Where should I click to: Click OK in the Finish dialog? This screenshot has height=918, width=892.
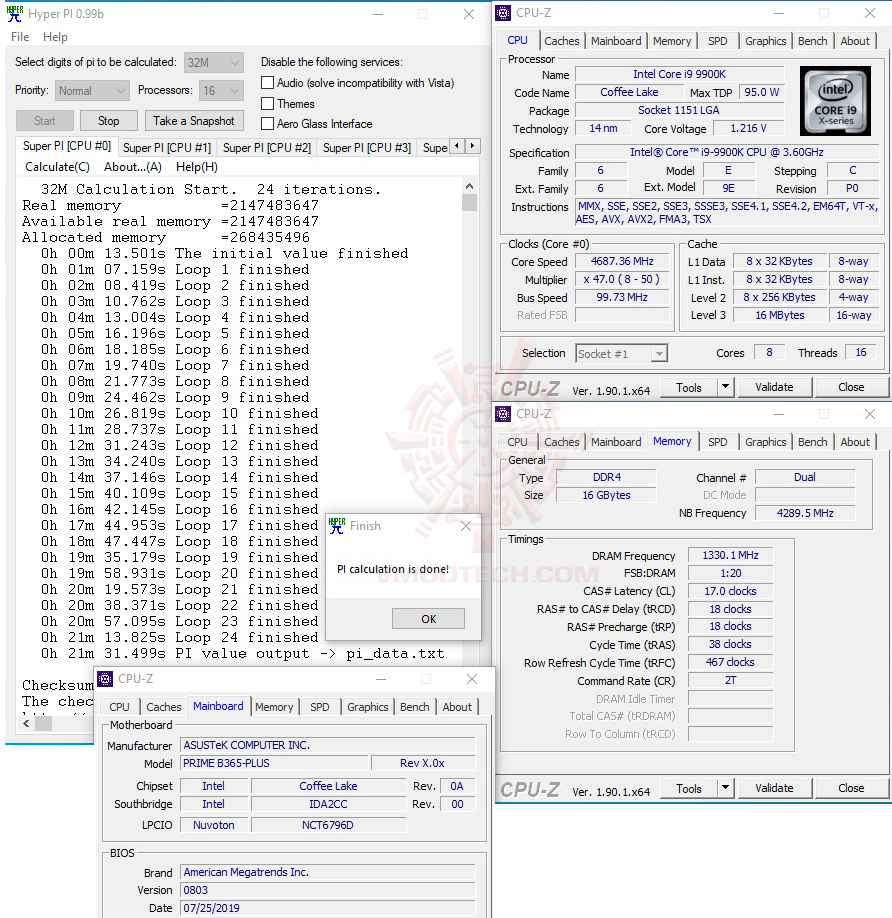[x=428, y=619]
